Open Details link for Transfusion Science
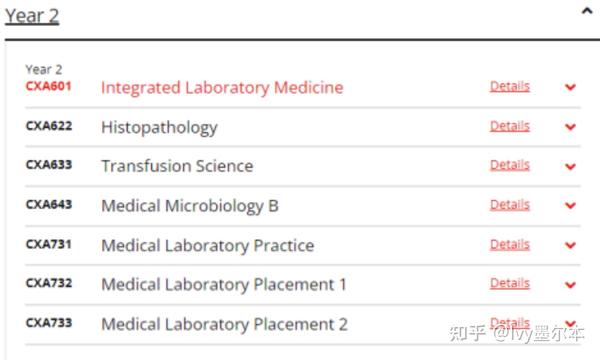The width and height of the screenshot is (600, 360). tap(510, 165)
